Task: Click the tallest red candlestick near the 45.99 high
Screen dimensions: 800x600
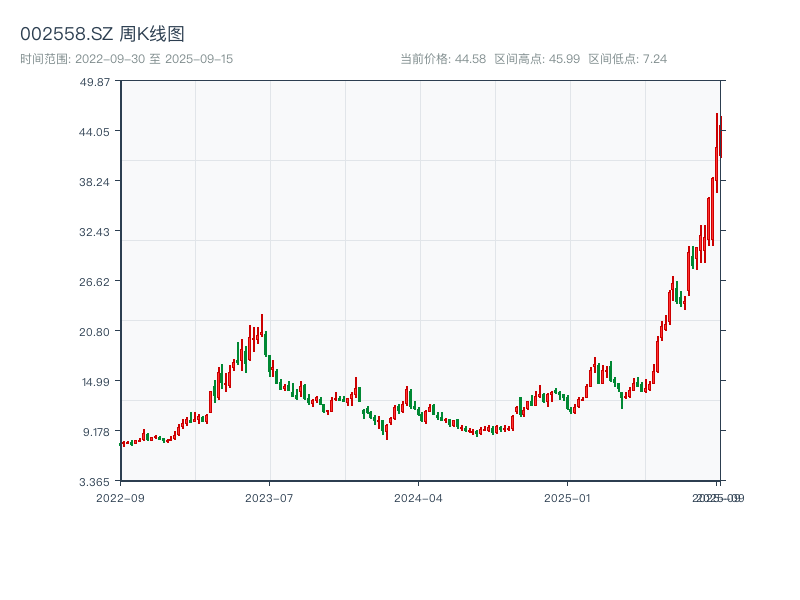Action: [717, 153]
